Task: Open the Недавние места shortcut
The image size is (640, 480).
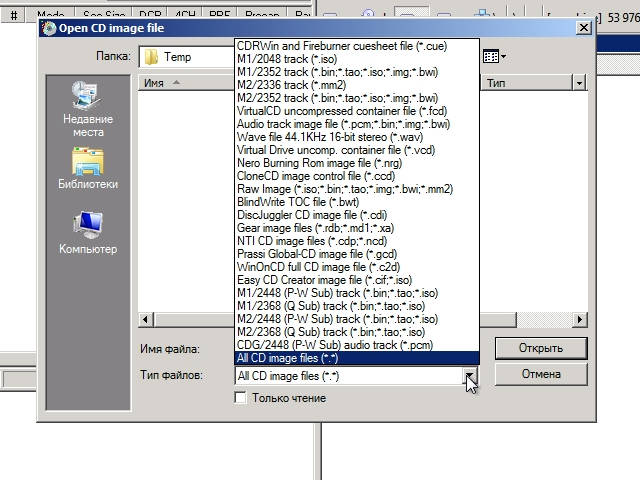Action: [x=88, y=108]
